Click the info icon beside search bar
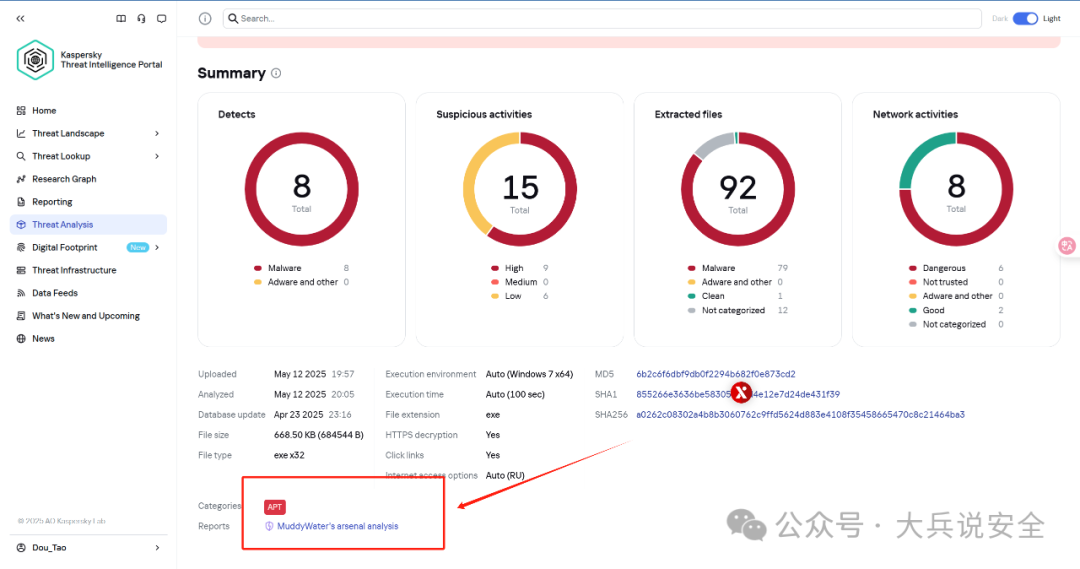The image size is (1080, 569). [205, 18]
